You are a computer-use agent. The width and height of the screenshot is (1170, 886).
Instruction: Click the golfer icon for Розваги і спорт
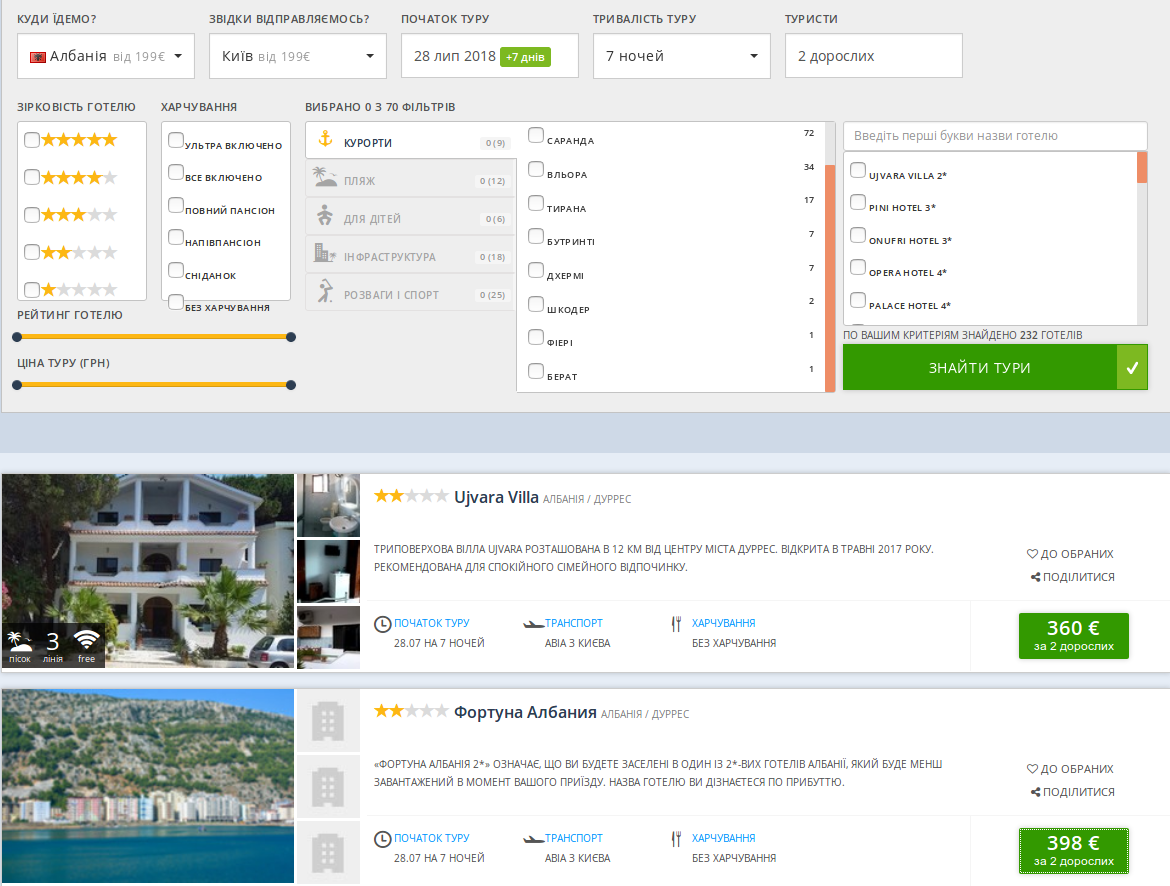(324, 293)
